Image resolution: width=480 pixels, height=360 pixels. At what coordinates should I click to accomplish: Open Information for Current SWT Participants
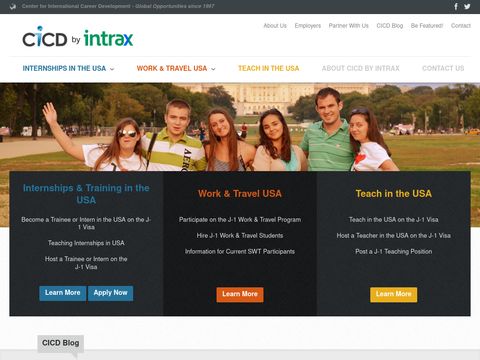[x=240, y=252]
